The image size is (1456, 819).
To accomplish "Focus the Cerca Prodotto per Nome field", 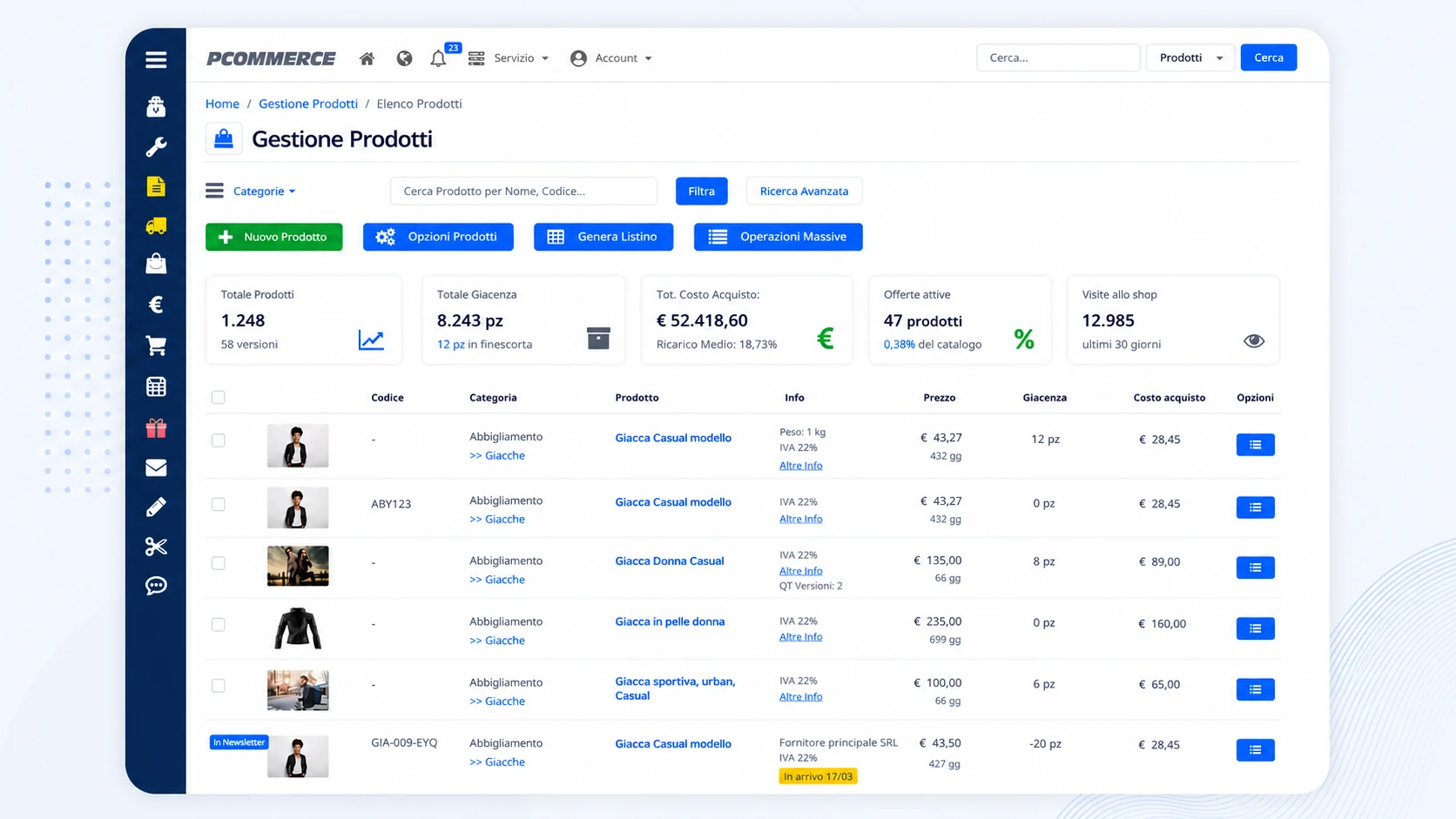I will pyautogui.click(x=523, y=191).
